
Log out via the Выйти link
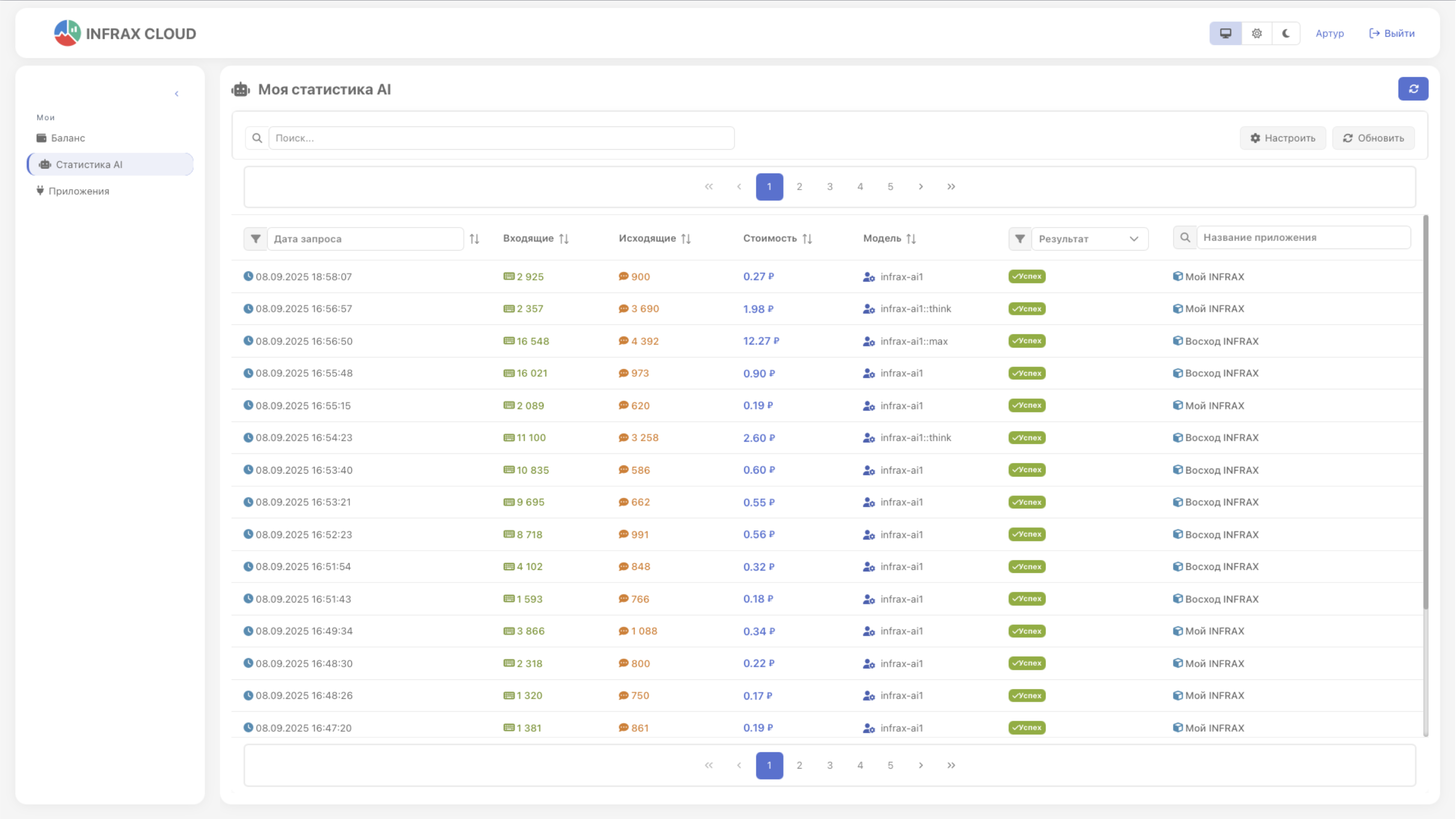pos(1391,33)
